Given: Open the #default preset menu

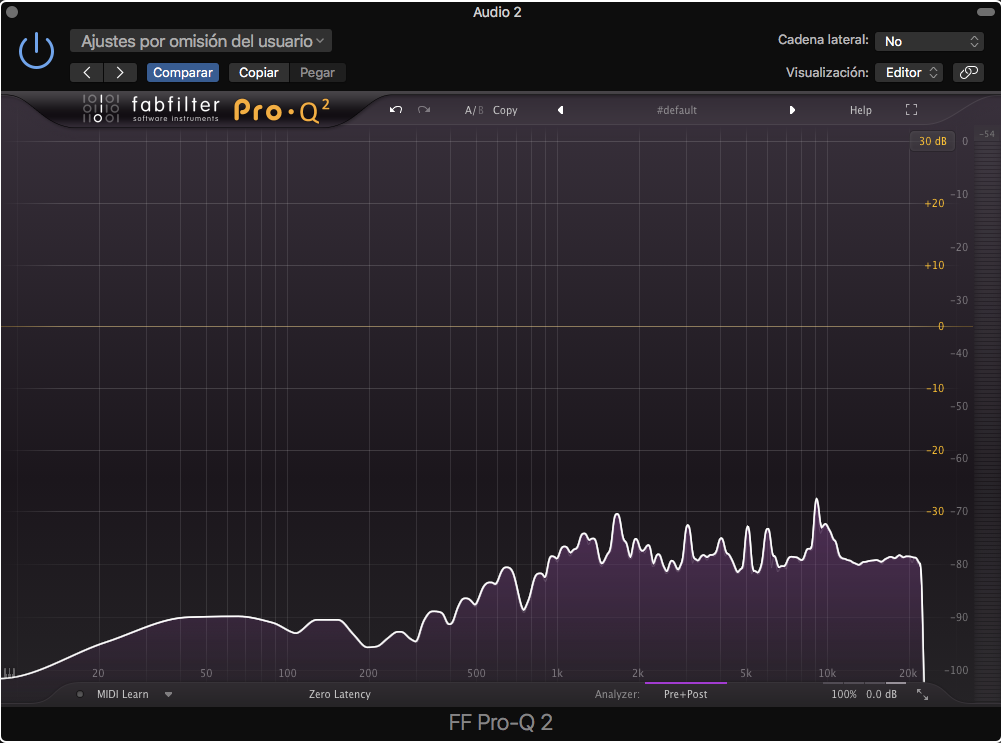Looking at the screenshot, I should pyautogui.click(x=676, y=110).
